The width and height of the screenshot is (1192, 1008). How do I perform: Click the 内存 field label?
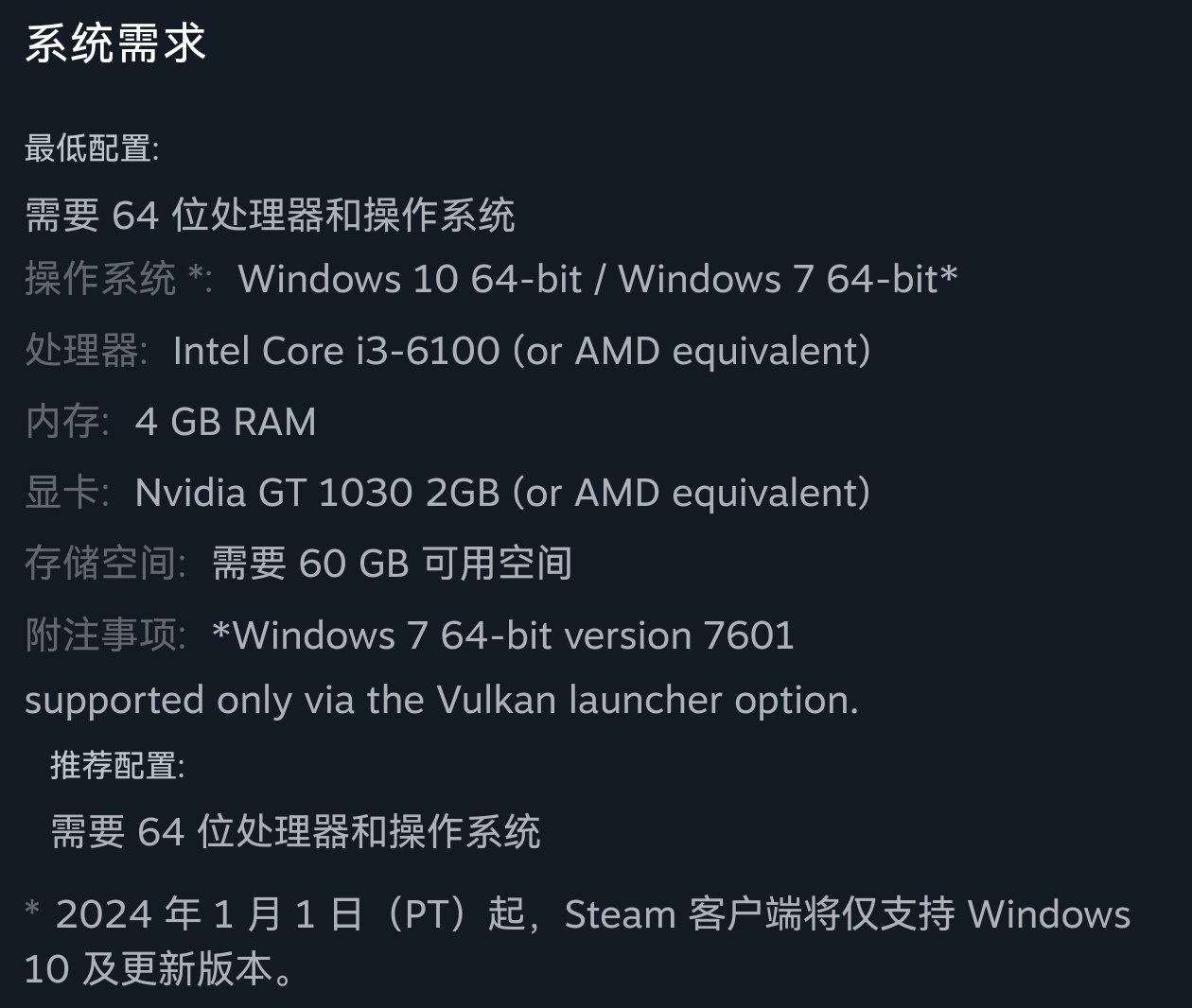(66, 422)
